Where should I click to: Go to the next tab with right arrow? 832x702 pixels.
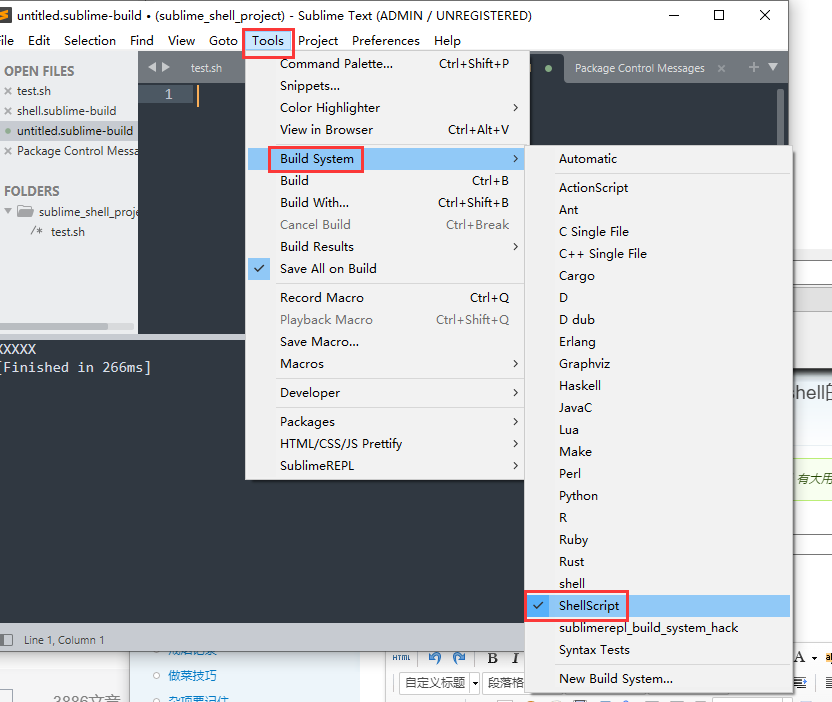(x=166, y=67)
